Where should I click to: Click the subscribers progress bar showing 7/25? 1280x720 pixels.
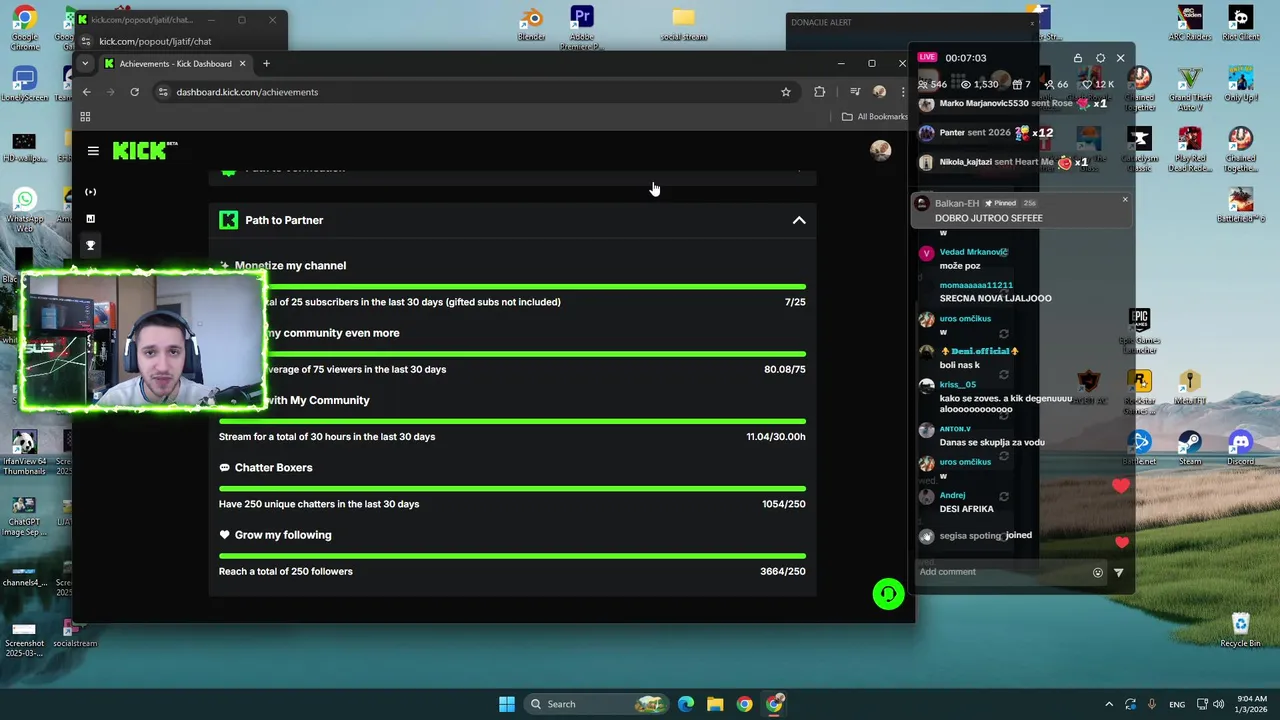pyautogui.click(x=512, y=287)
